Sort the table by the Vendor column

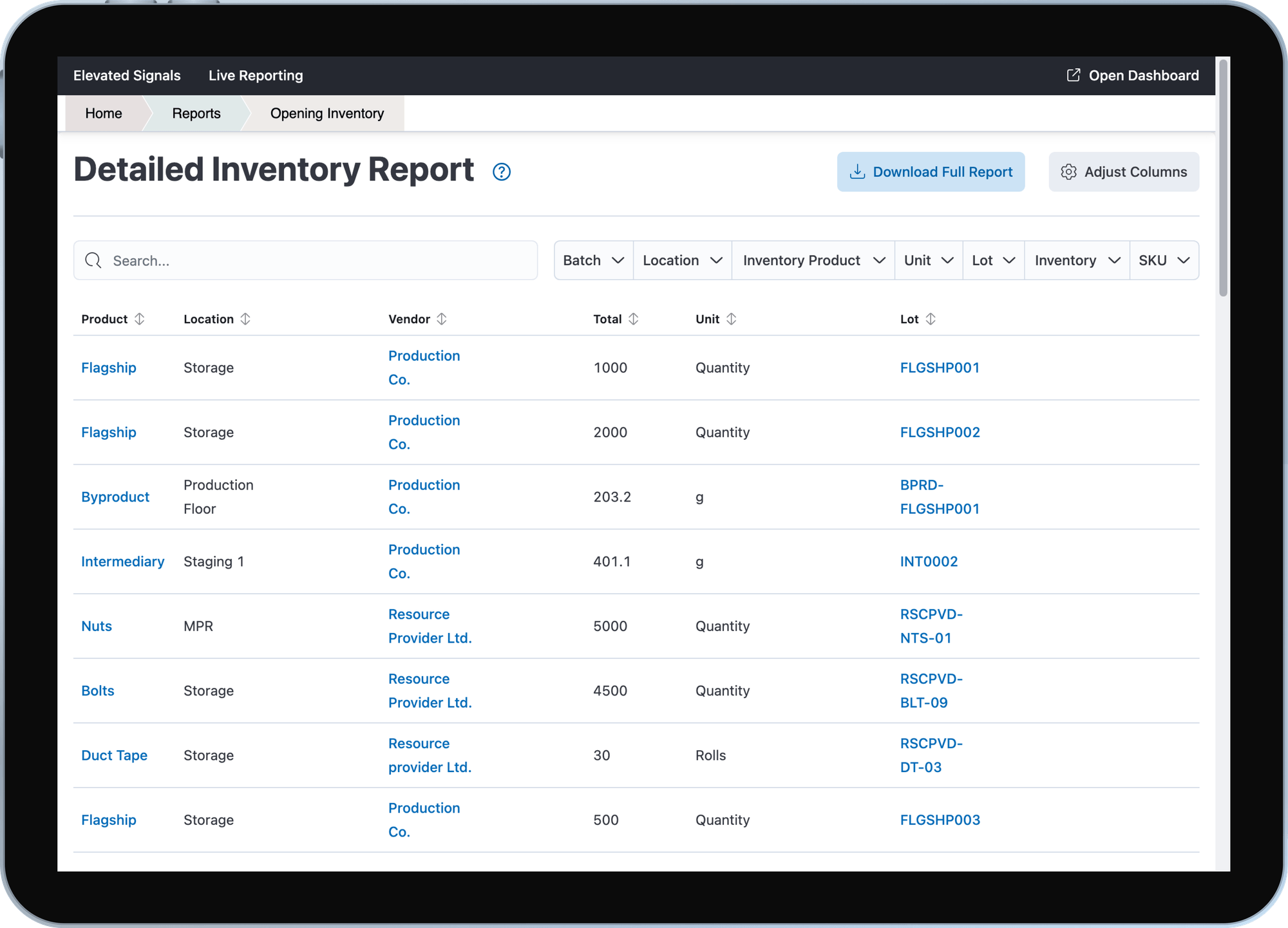442,319
